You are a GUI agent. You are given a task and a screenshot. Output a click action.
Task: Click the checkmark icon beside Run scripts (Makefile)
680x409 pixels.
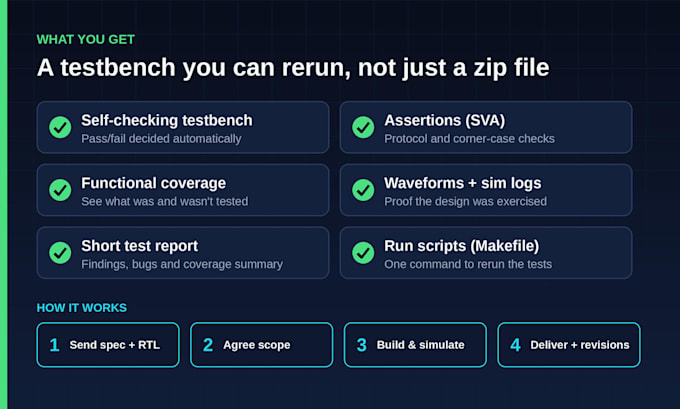tap(363, 252)
